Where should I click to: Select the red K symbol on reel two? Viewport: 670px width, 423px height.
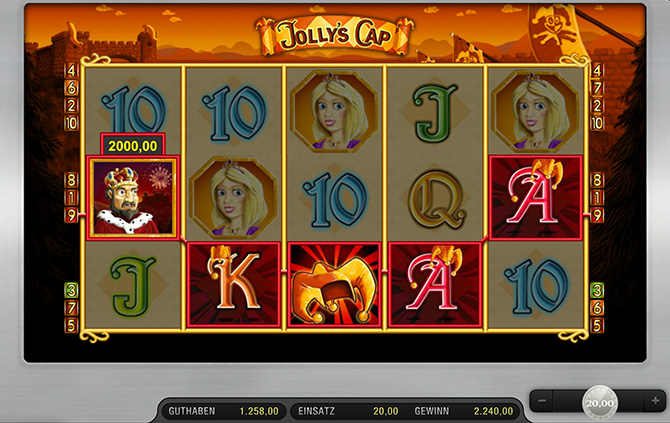click(x=234, y=285)
